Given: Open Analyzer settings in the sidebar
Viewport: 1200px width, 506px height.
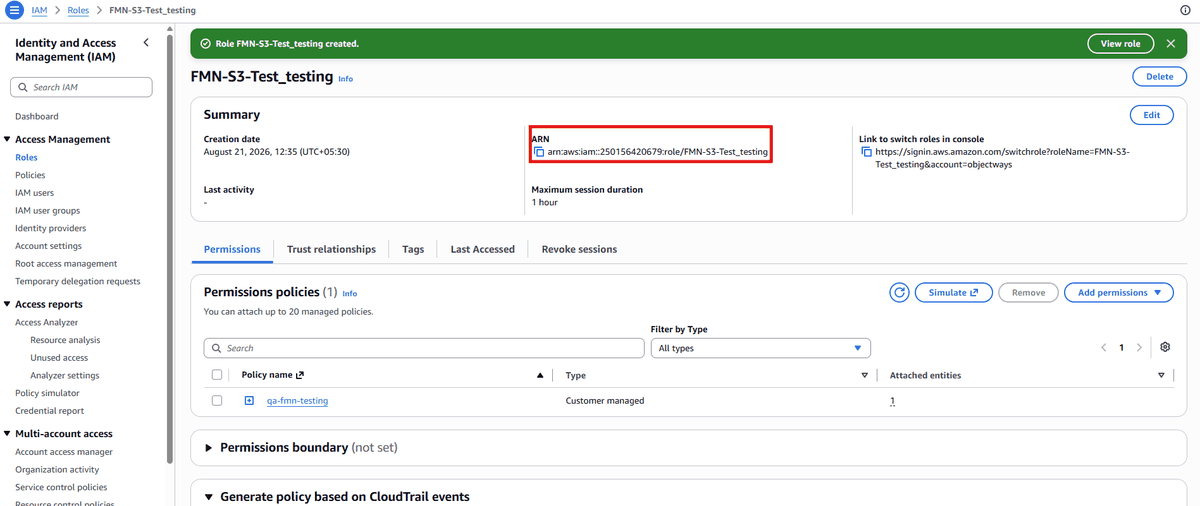Looking at the screenshot, I should (65, 375).
